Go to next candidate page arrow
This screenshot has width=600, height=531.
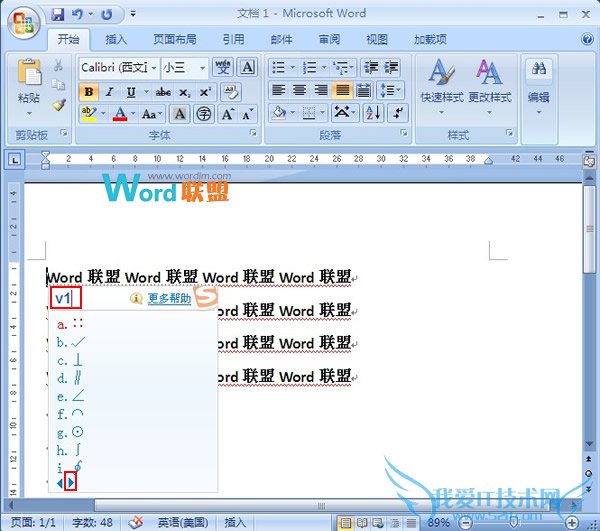point(71,483)
